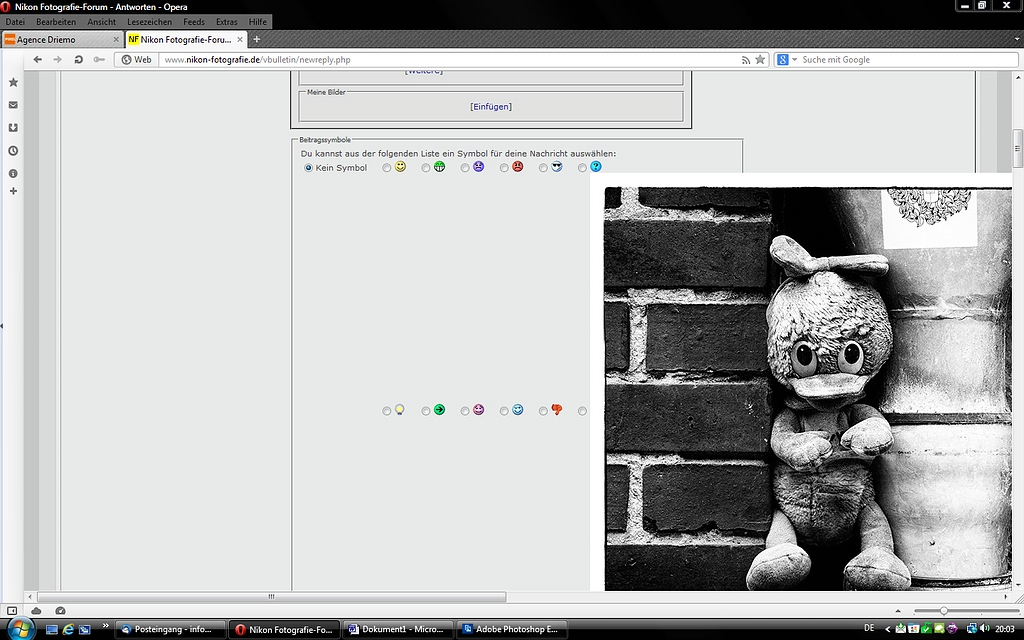1024x640 pixels.
Task: Choose the red angry face radio option
Action: 504,168
